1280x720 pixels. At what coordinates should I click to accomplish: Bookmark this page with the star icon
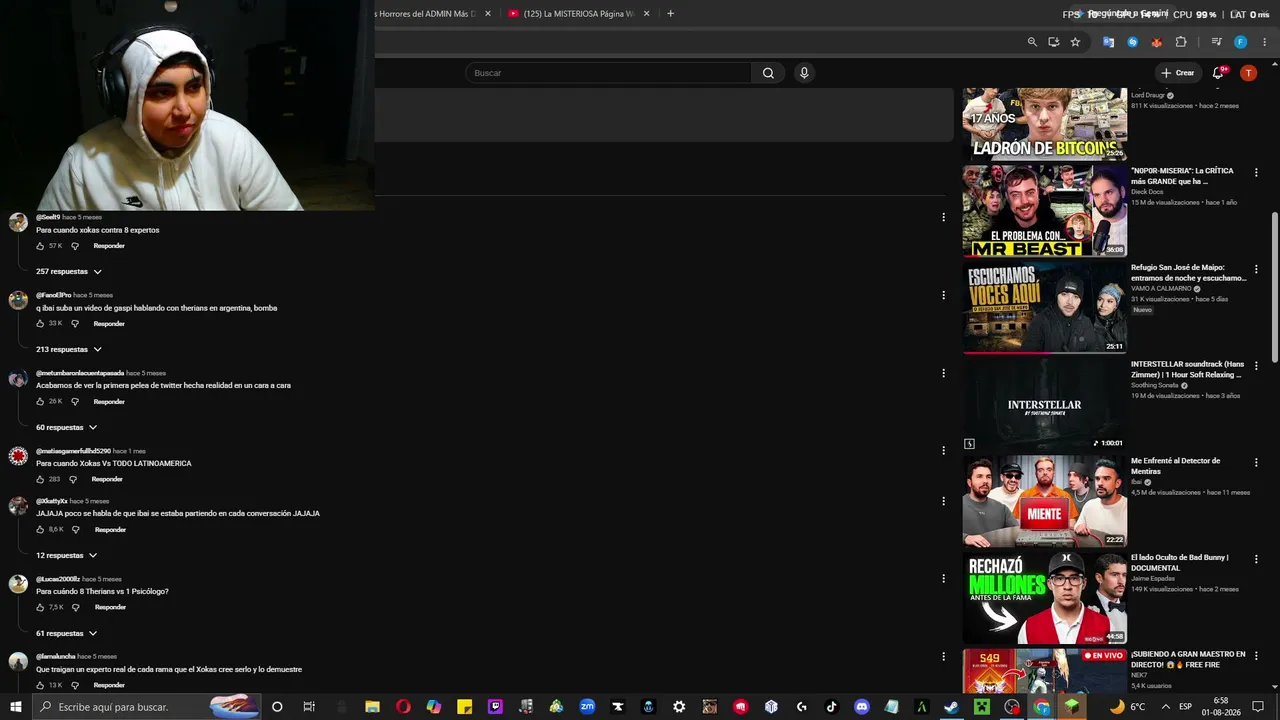pos(1075,42)
